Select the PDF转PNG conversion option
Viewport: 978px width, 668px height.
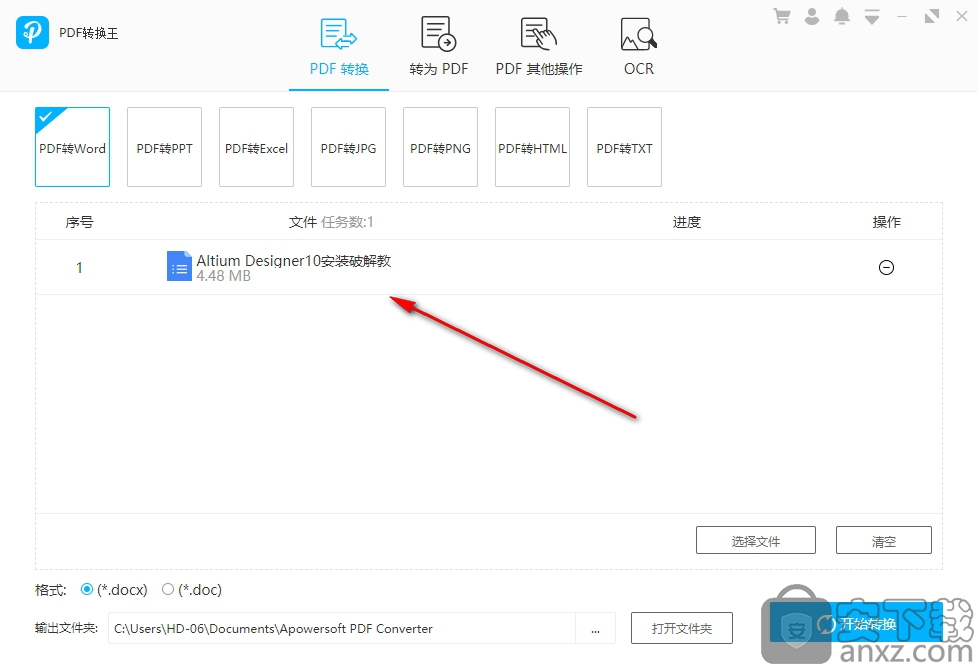pyautogui.click(x=440, y=147)
